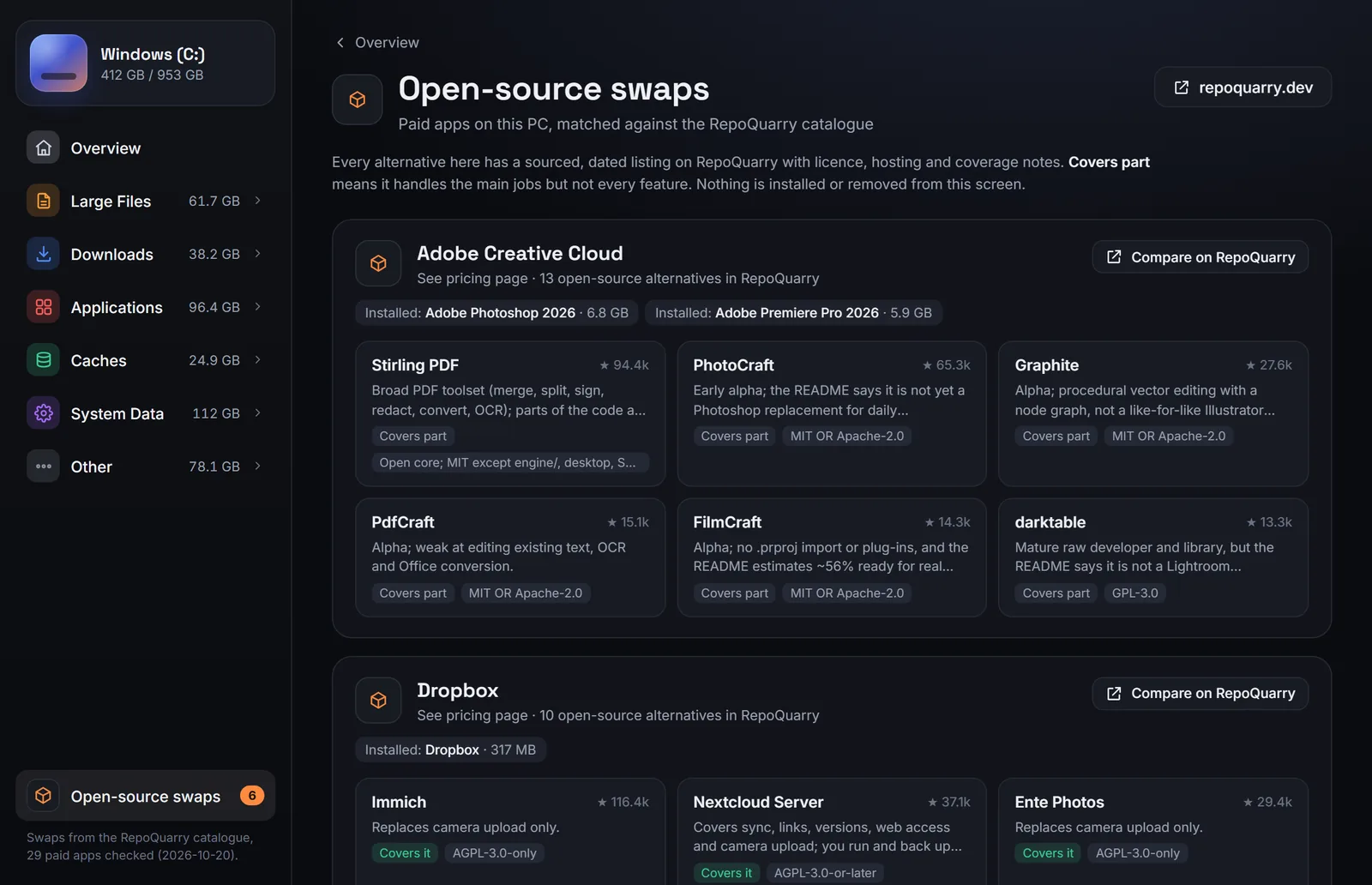Expand Large Files with its chevron

click(x=257, y=201)
